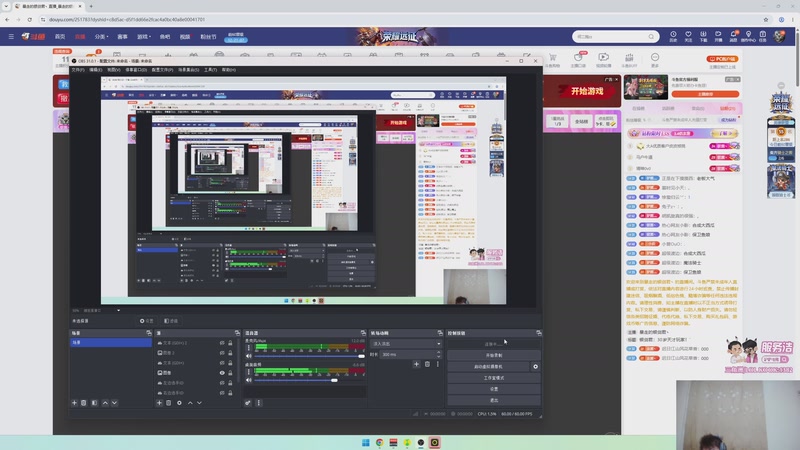Go to 赛事 tab in Douyu navigation
800x450 pixels.
tap(122, 37)
